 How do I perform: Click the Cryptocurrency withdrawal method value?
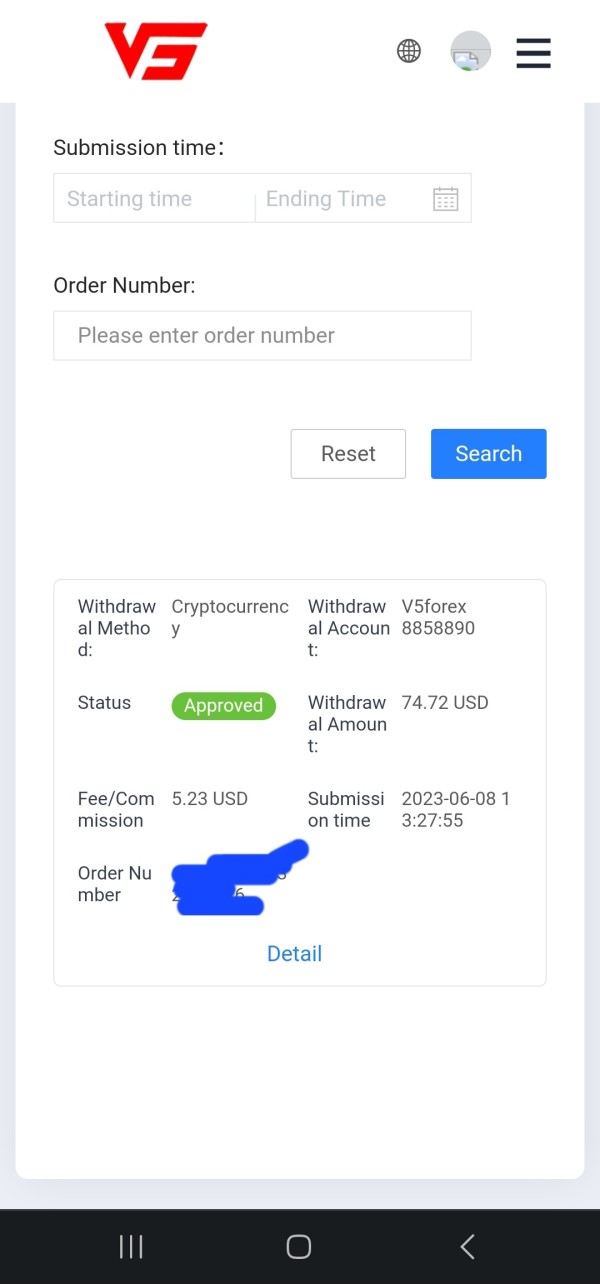(x=229, y=618)
